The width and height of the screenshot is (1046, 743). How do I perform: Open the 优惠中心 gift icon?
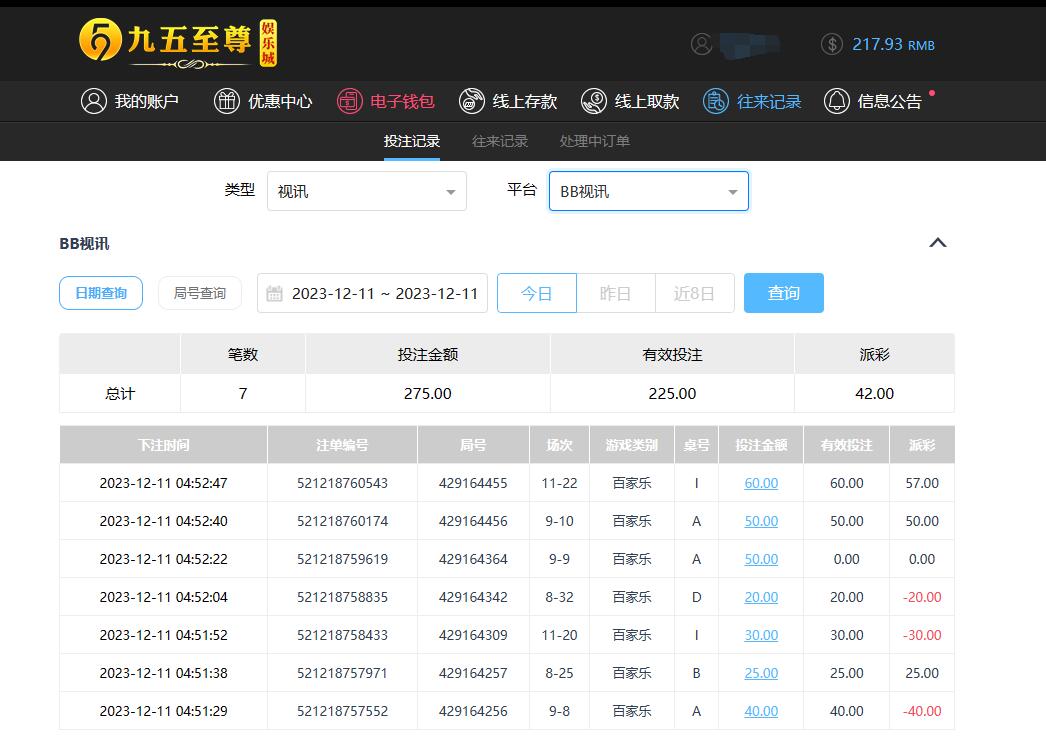point(227,101)
